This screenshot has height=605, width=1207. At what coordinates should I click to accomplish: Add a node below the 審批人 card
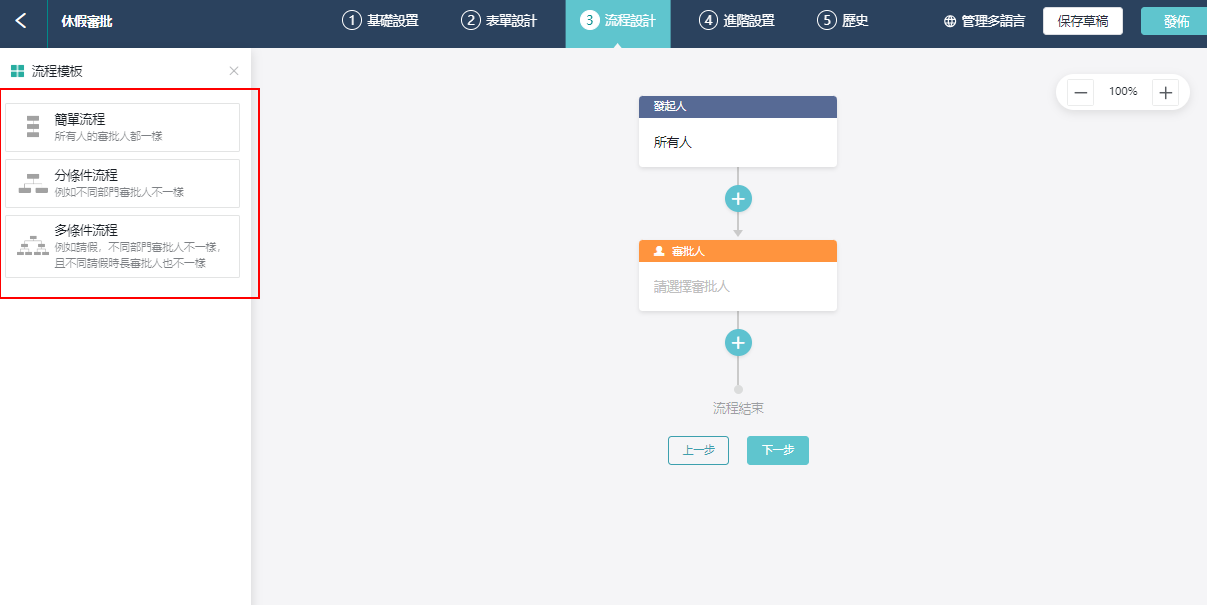[x=738, y=343]
